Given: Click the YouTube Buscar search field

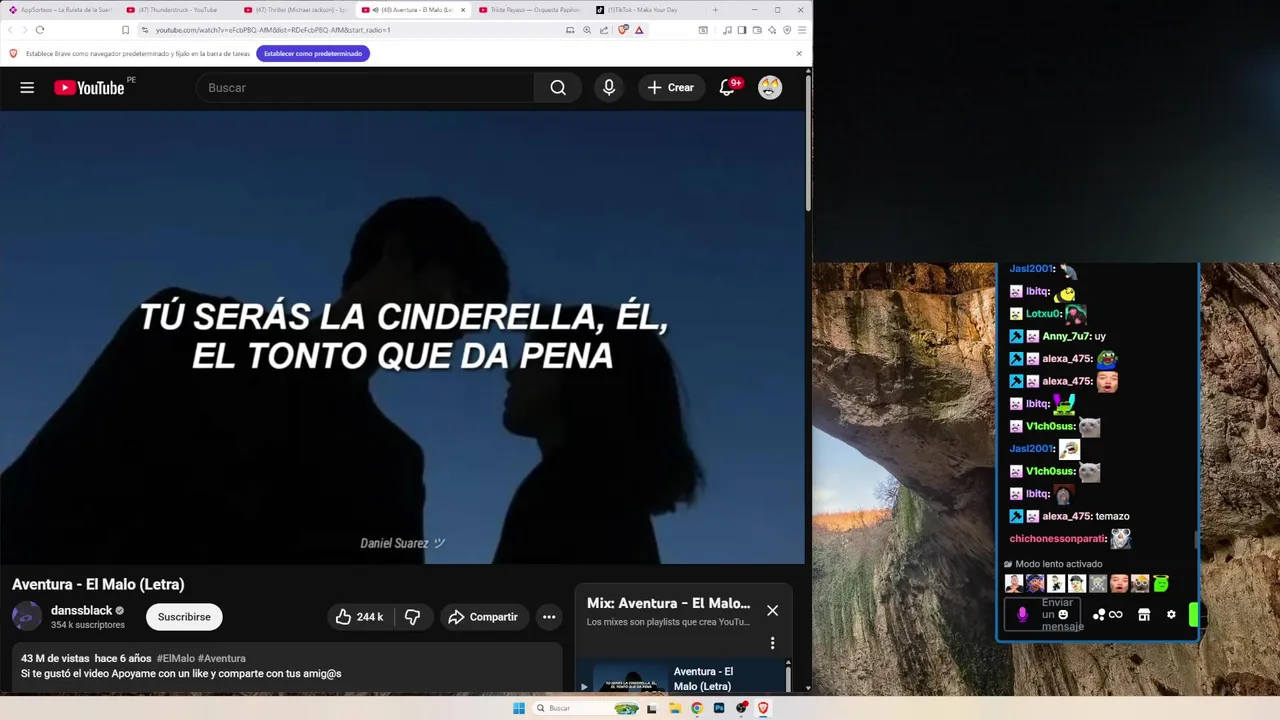Looking at the screenshot, I should pos(366,88).
